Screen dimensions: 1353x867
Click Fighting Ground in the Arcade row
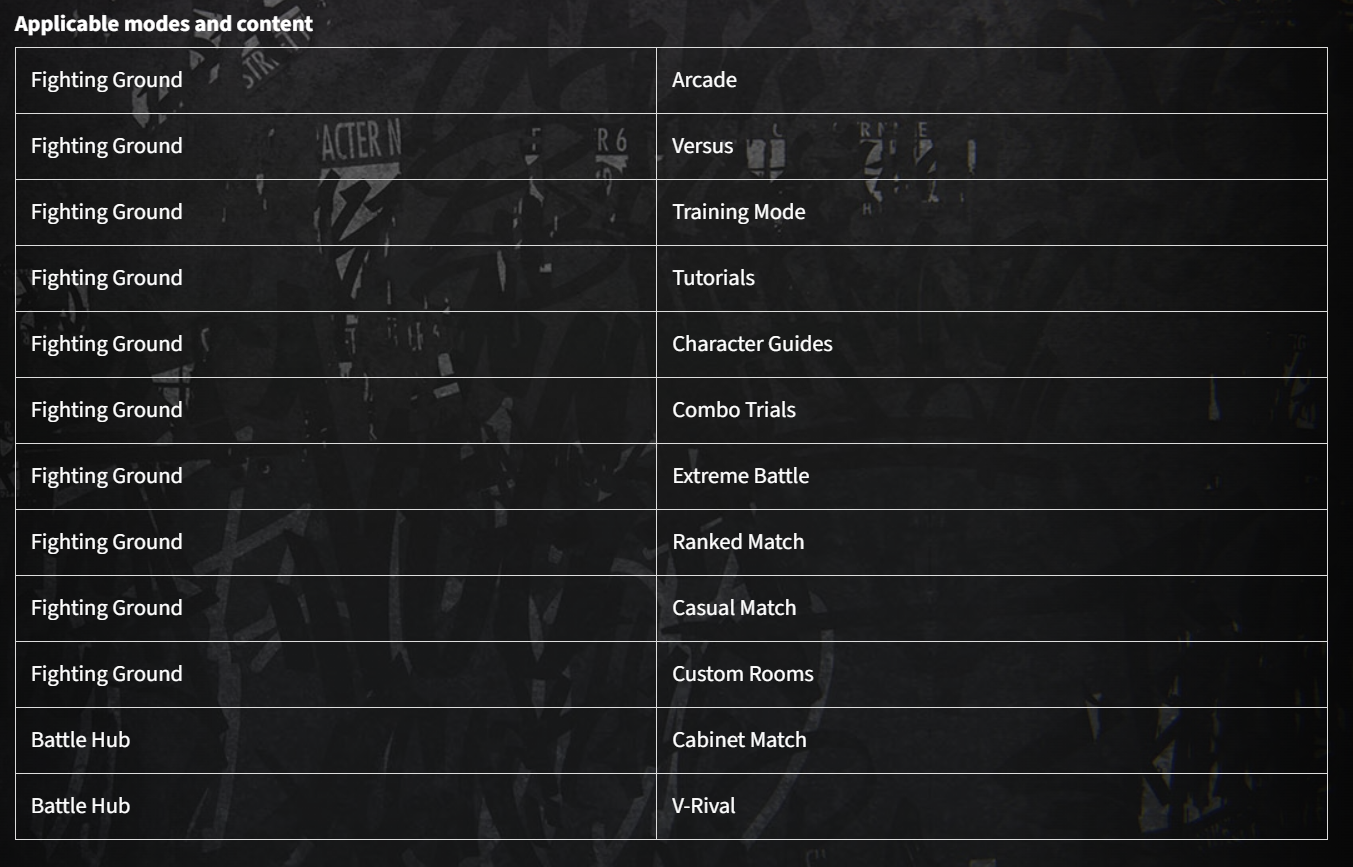(x=106, y=80)
